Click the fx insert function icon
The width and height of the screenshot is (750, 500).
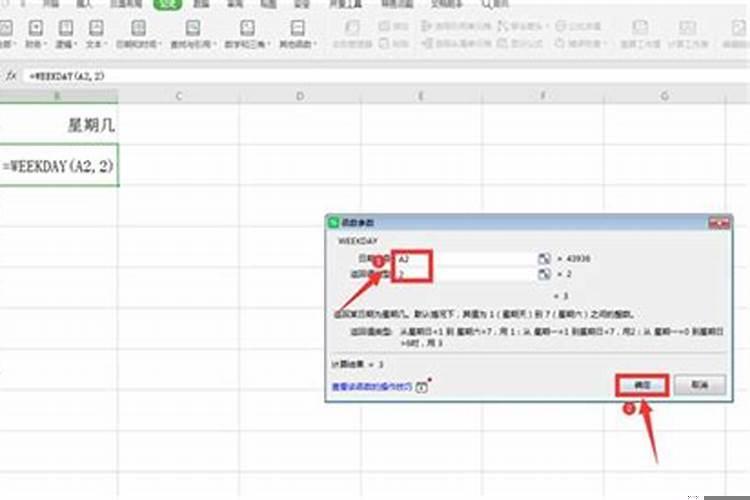pyautogui.click(x=11, y=76)
